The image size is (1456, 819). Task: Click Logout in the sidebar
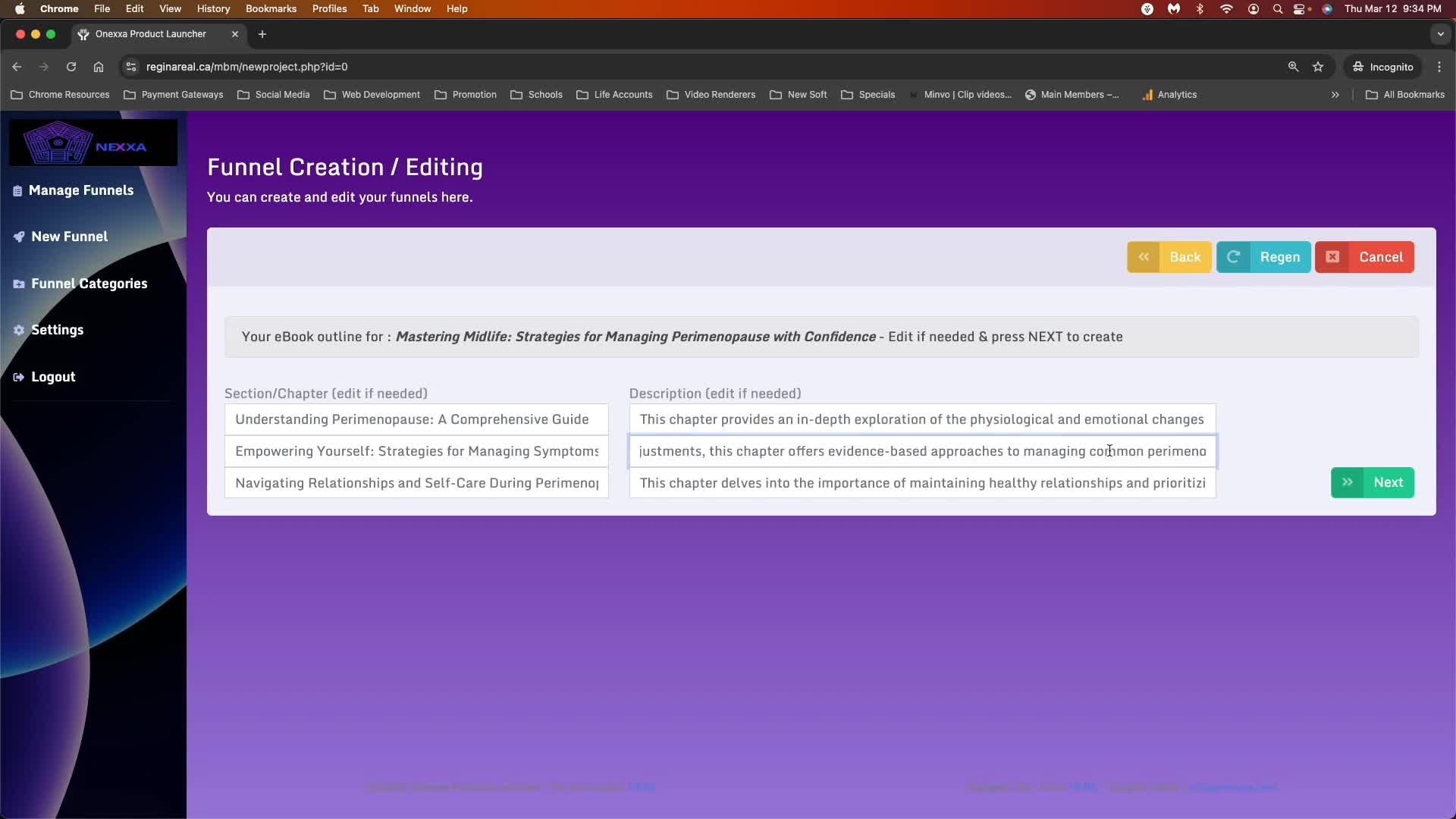pos(52,377)
